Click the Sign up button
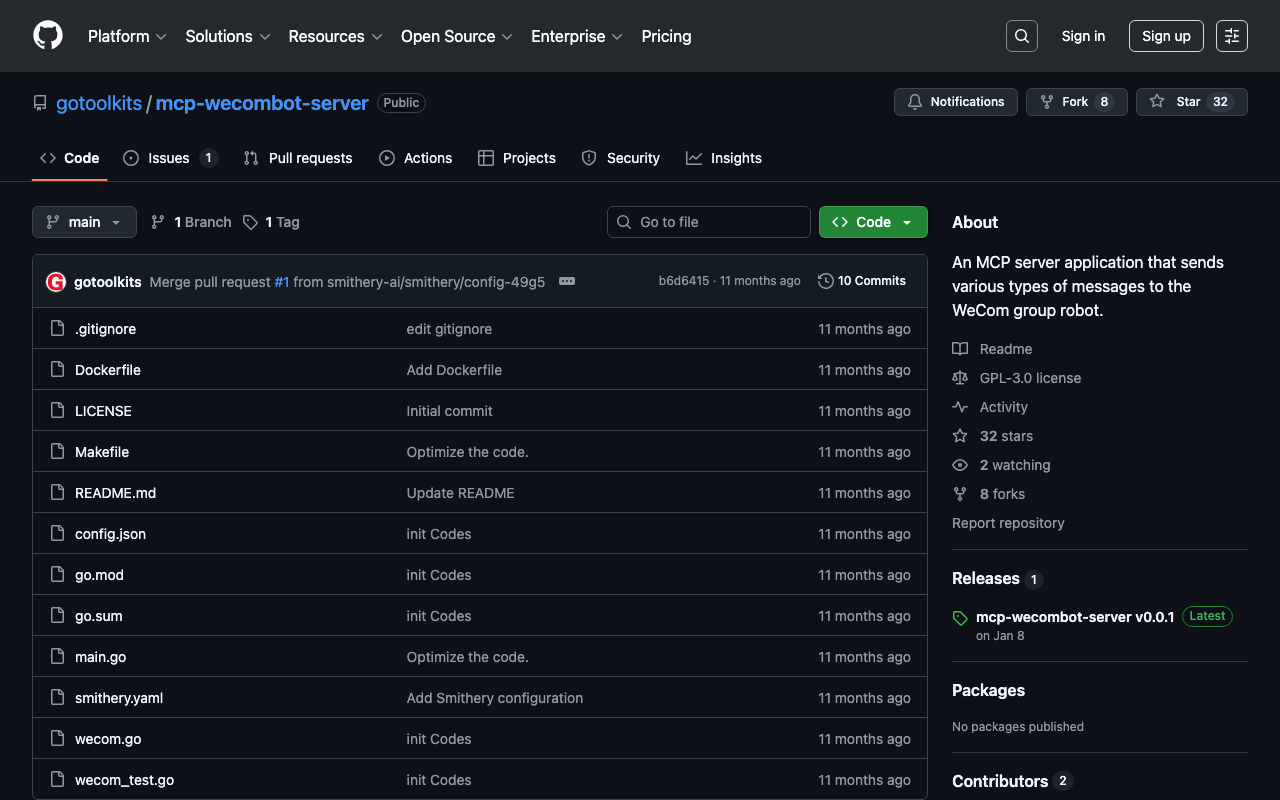Viewport: 1280px width, 800px height. pos(1165,36)
